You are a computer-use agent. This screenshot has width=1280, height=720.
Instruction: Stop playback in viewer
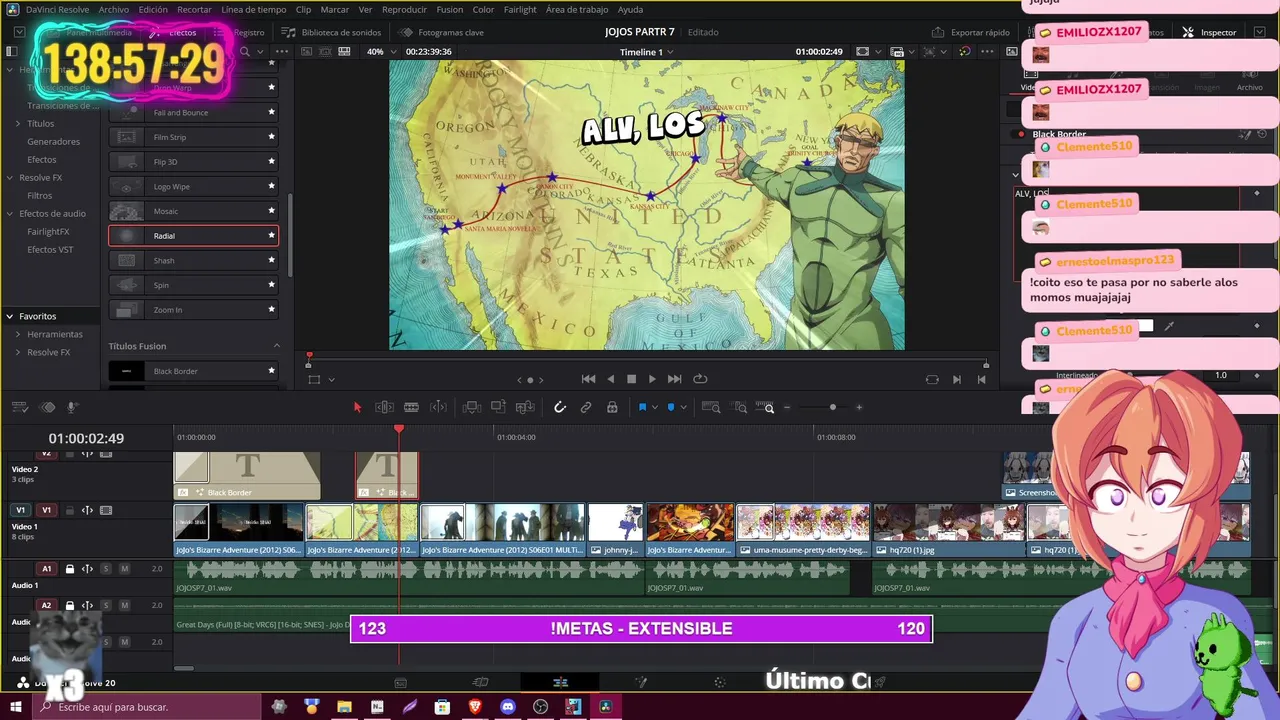point(631,379)
